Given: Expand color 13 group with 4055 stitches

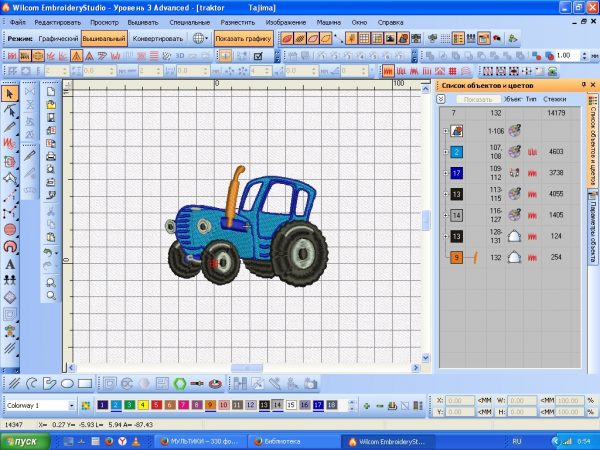Looking at the screenshot, I should (445, 194).
